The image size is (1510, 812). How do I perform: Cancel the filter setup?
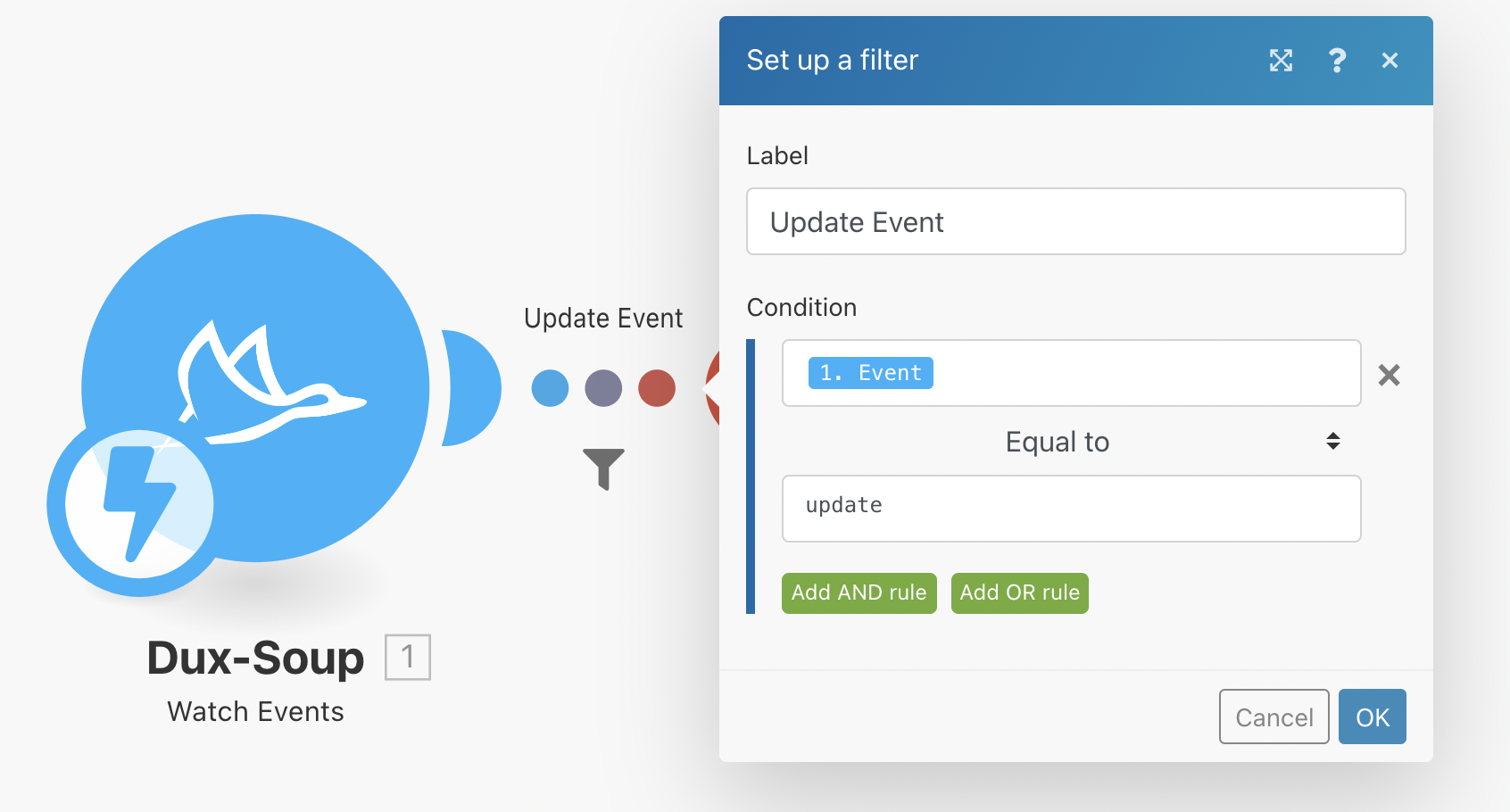point(1274,717)
